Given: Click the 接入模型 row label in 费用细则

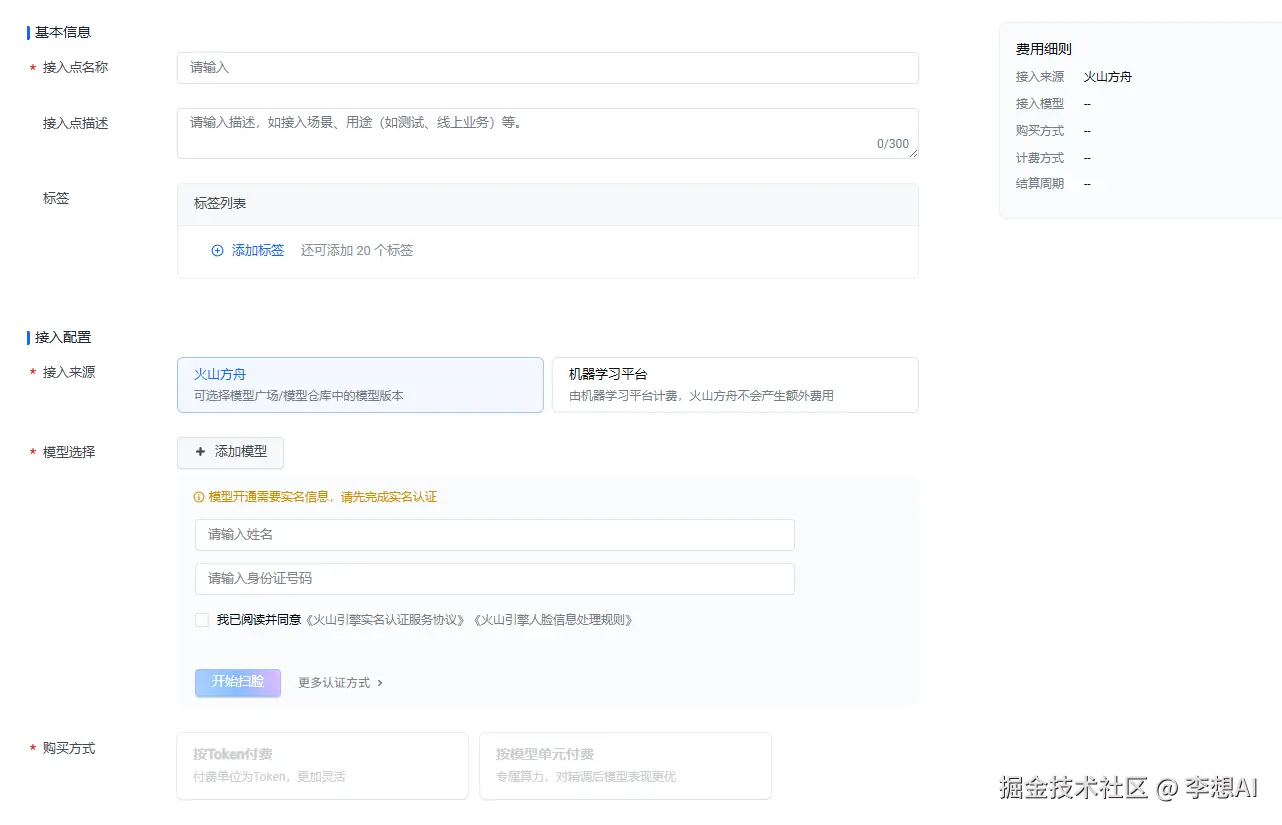Looking at the screenshot, I should pos(1040,104).
